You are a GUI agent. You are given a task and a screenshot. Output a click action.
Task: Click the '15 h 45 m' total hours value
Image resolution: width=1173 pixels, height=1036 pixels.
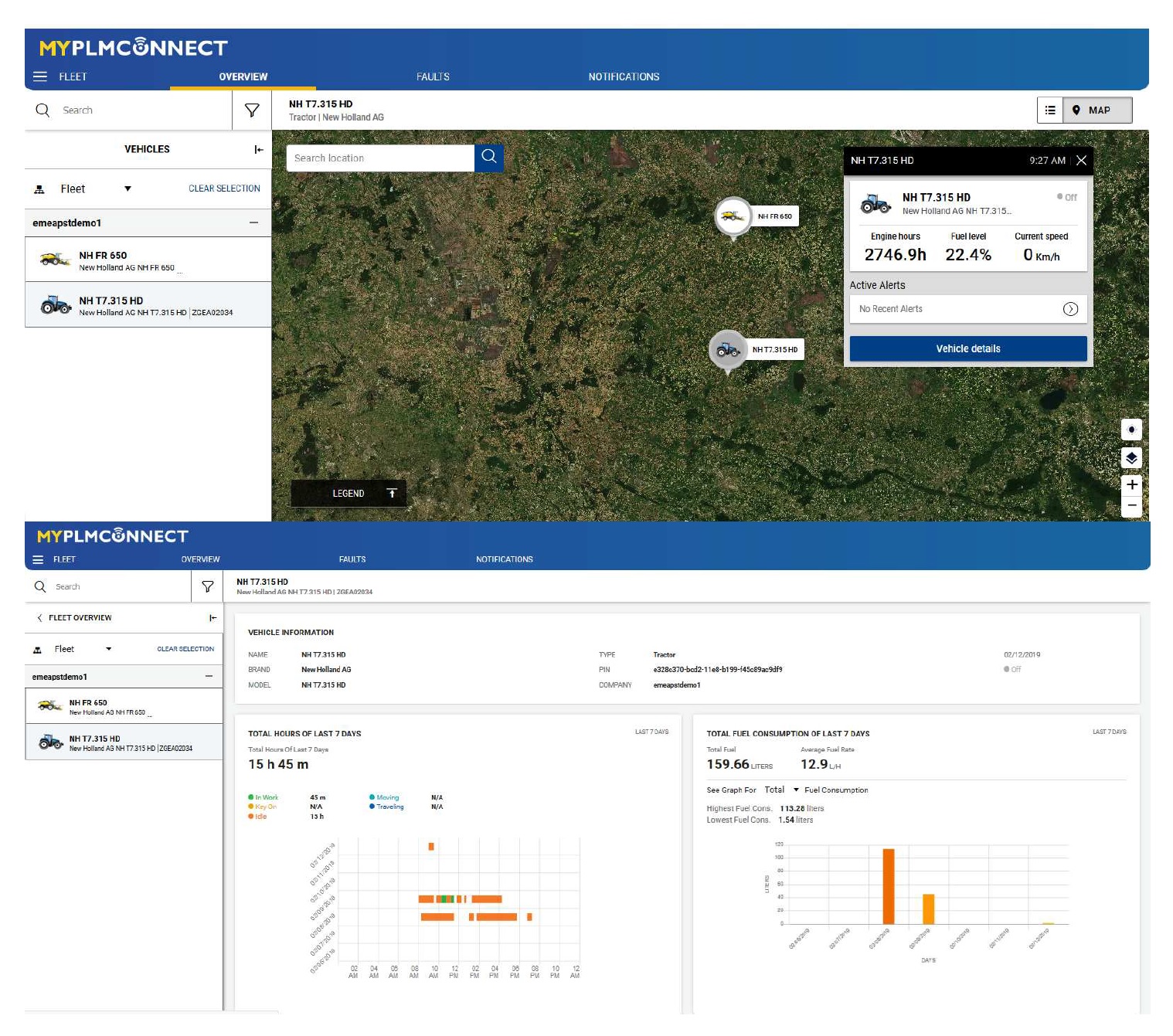pos(278,764)
